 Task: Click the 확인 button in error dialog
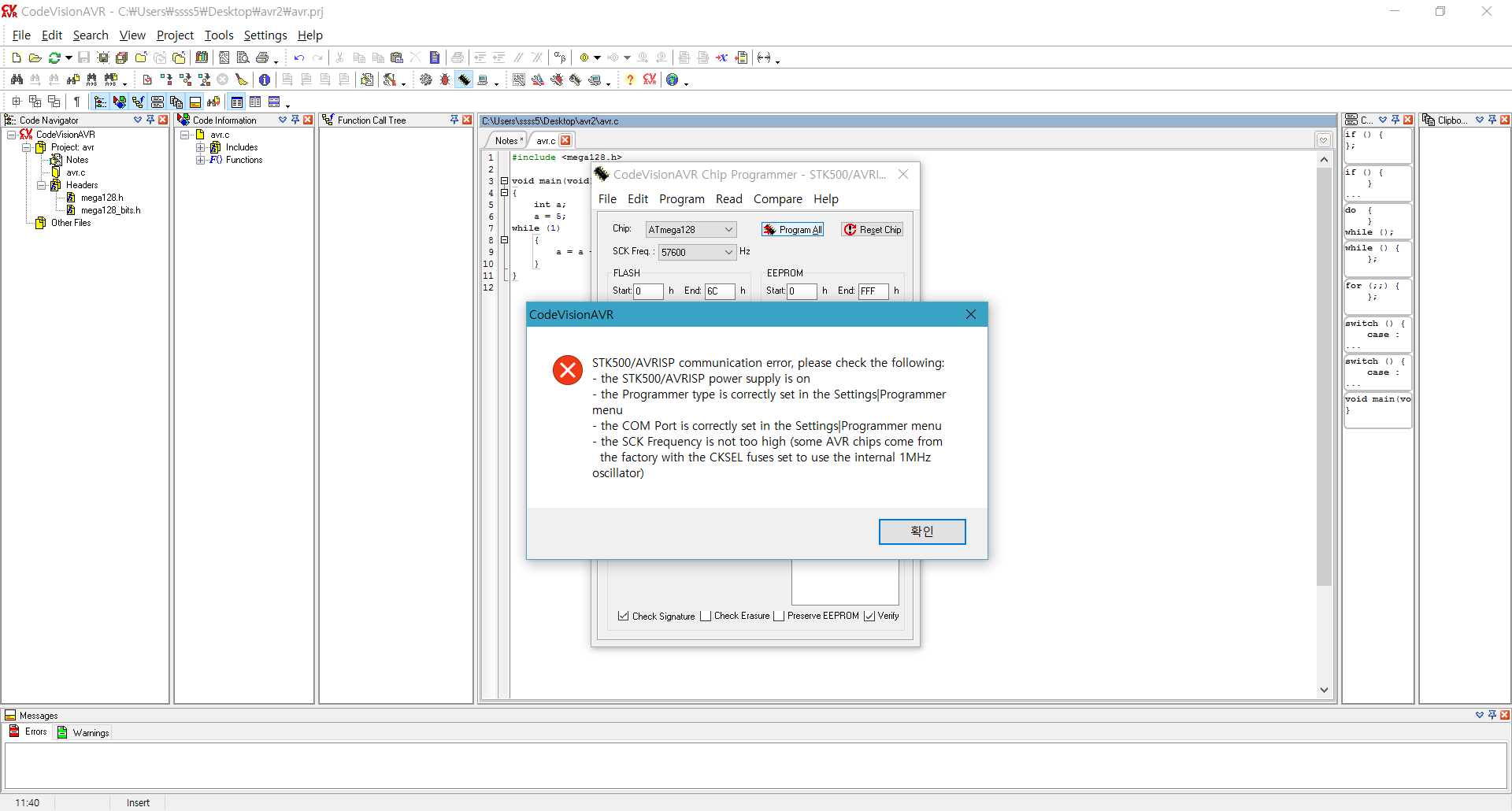pyautogui.click(x=922, y=531)
